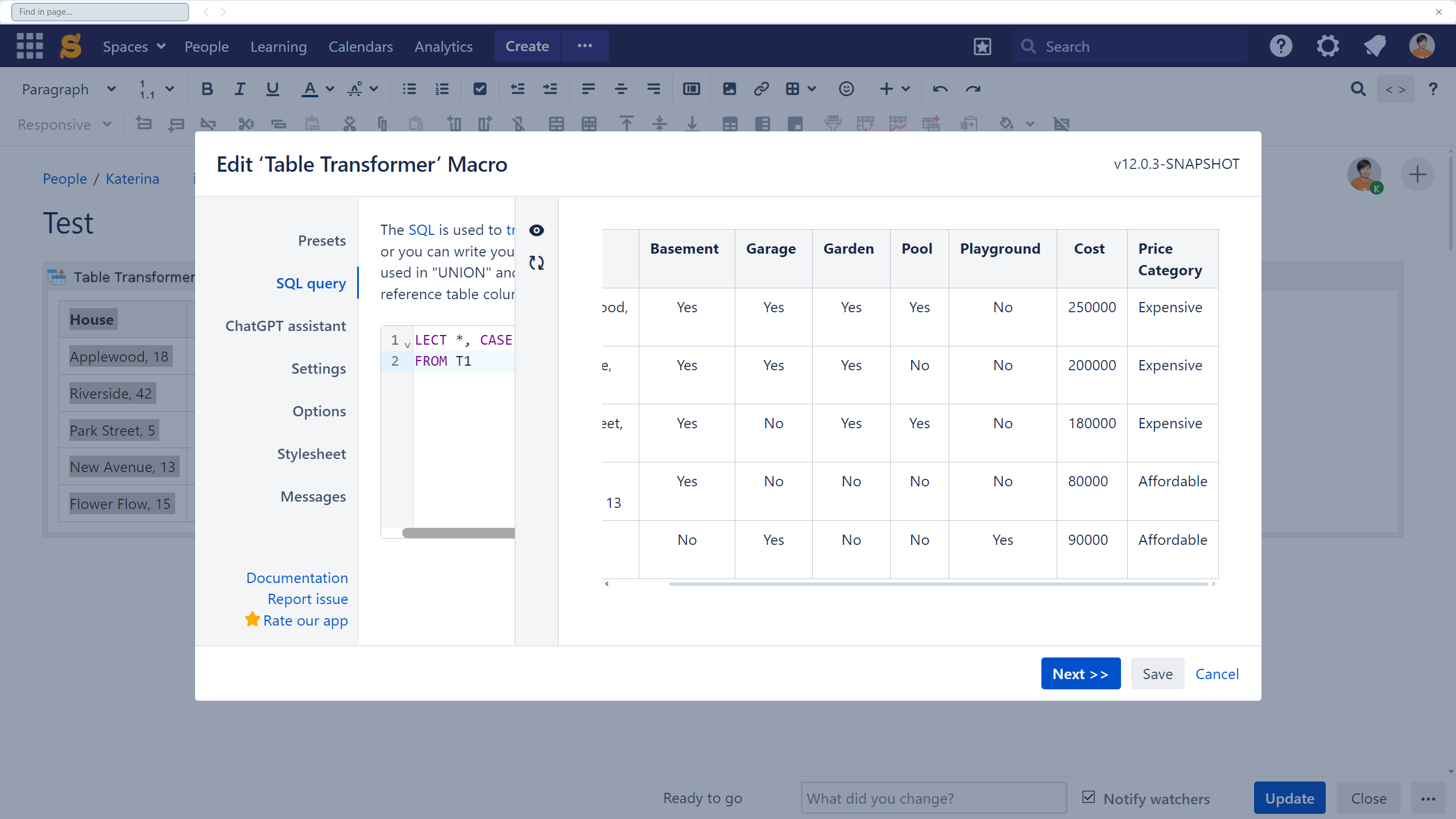Open the Spaces dropdown menu
1456x819 pixels.
(x=134, y=47)
